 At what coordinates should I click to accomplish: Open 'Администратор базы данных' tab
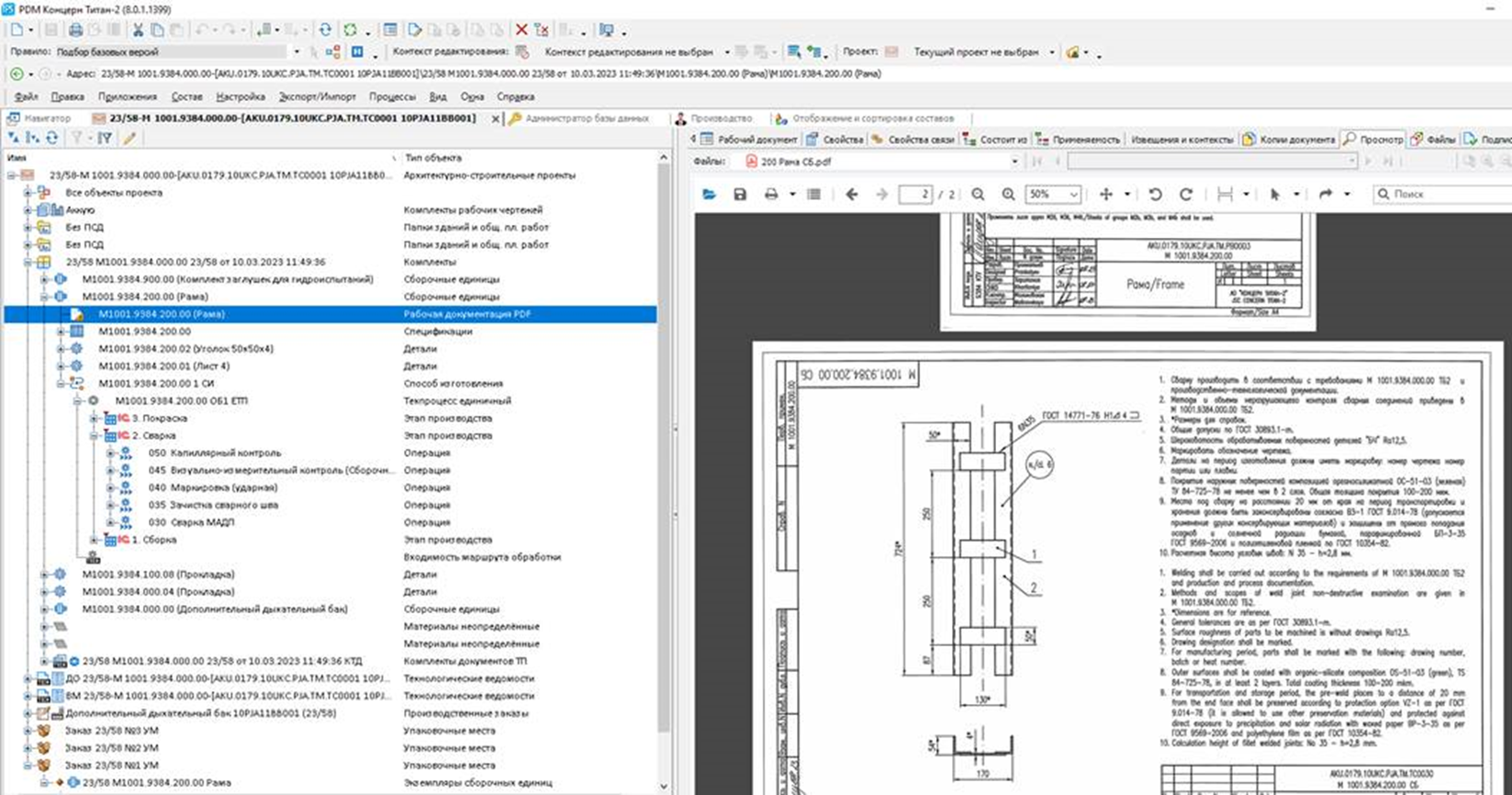coord(579,118)
